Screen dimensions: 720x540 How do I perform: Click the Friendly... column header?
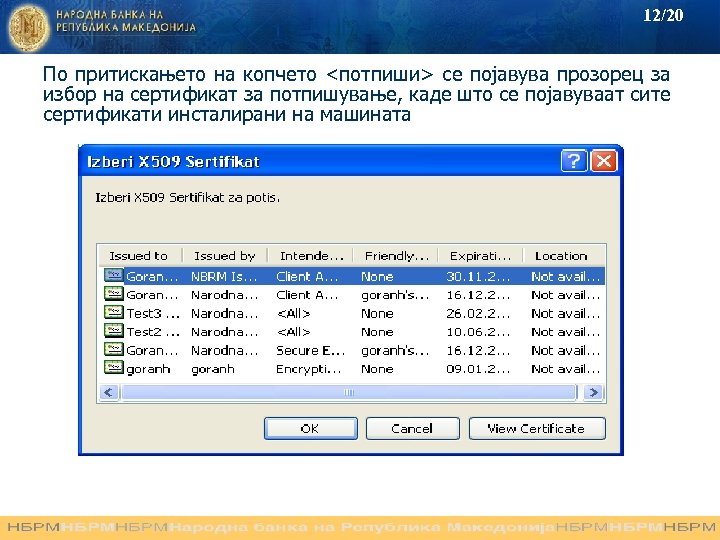pyautogui.click(x=395, y=256)
